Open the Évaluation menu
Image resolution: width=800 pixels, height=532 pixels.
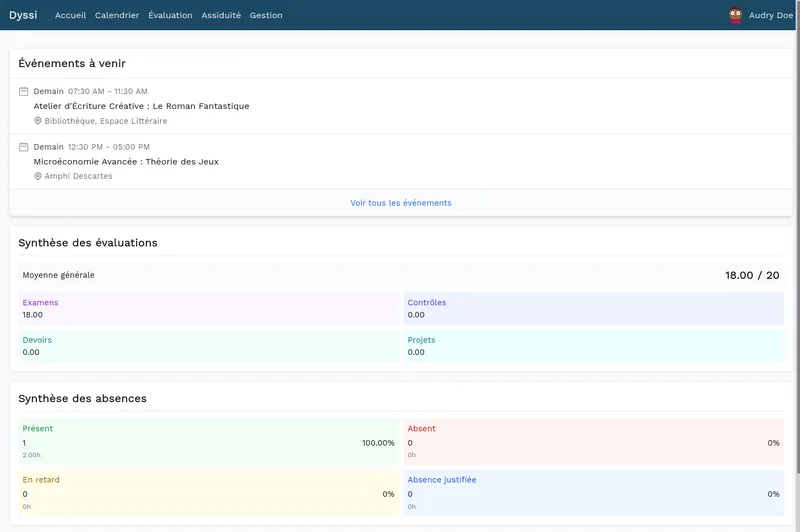[170, 15]
